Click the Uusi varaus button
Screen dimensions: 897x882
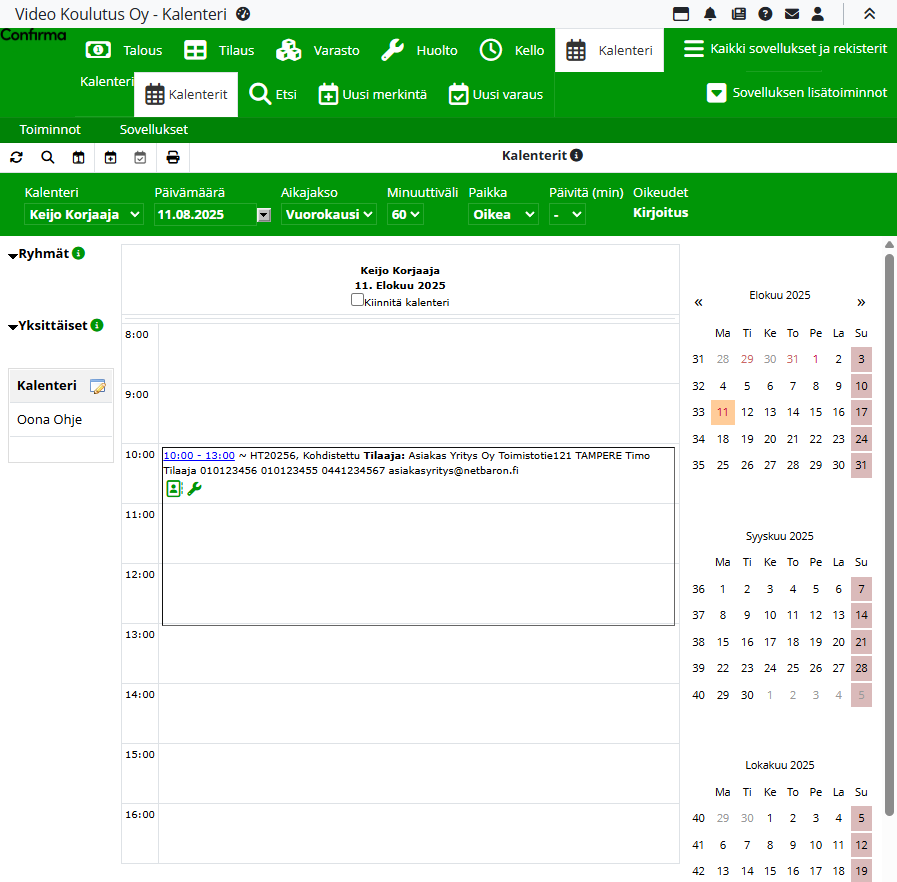pyautogui.click(x=496, y=95)
